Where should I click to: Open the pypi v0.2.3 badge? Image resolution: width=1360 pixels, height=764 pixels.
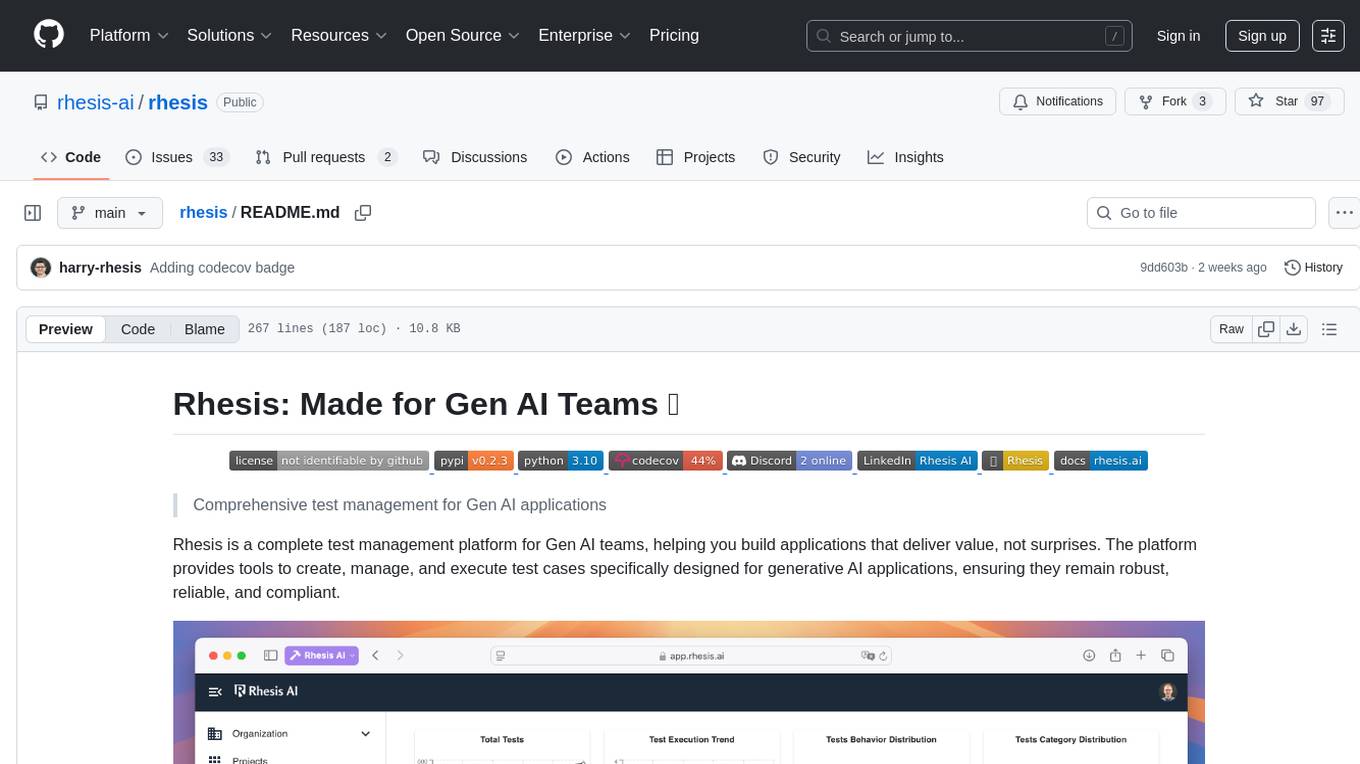tap(473, 461)
